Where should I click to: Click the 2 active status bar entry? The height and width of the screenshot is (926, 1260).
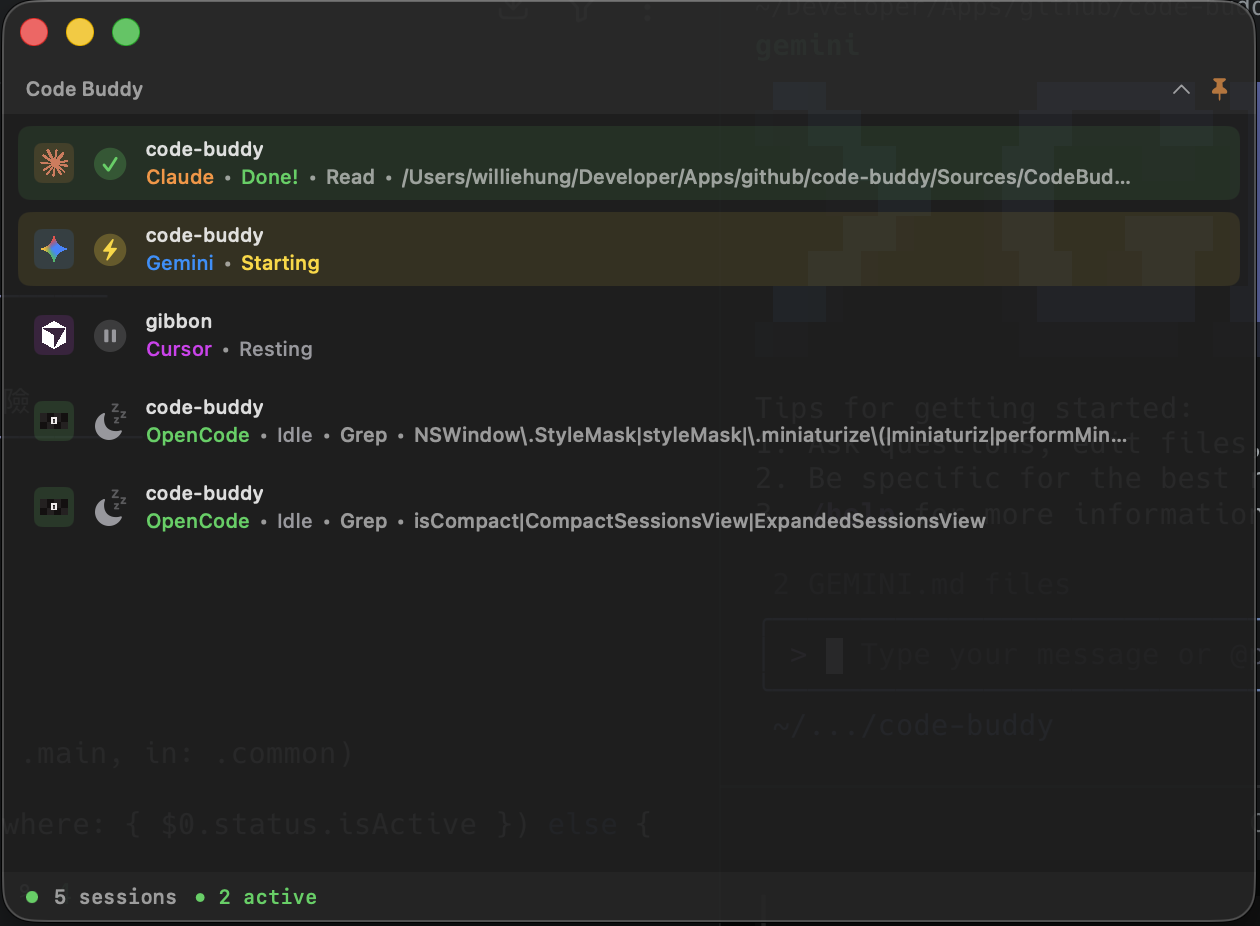268,897
